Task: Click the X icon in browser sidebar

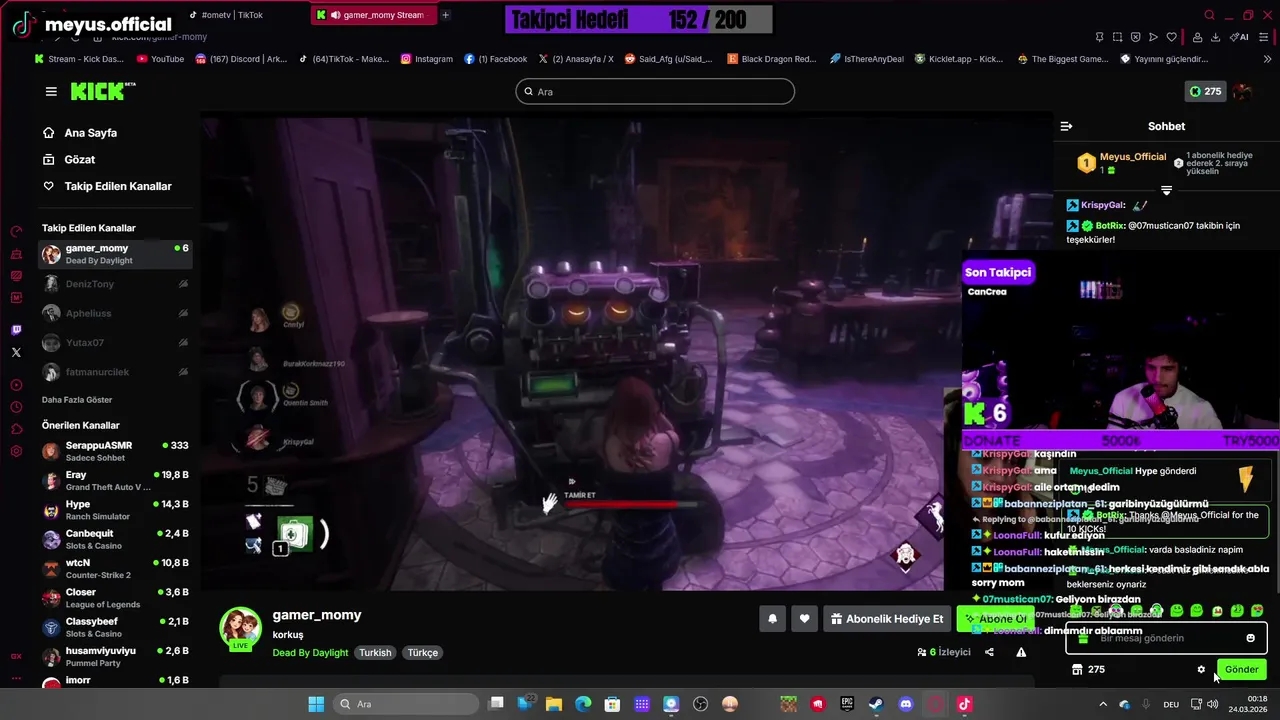Action: (x=16, y=352)
